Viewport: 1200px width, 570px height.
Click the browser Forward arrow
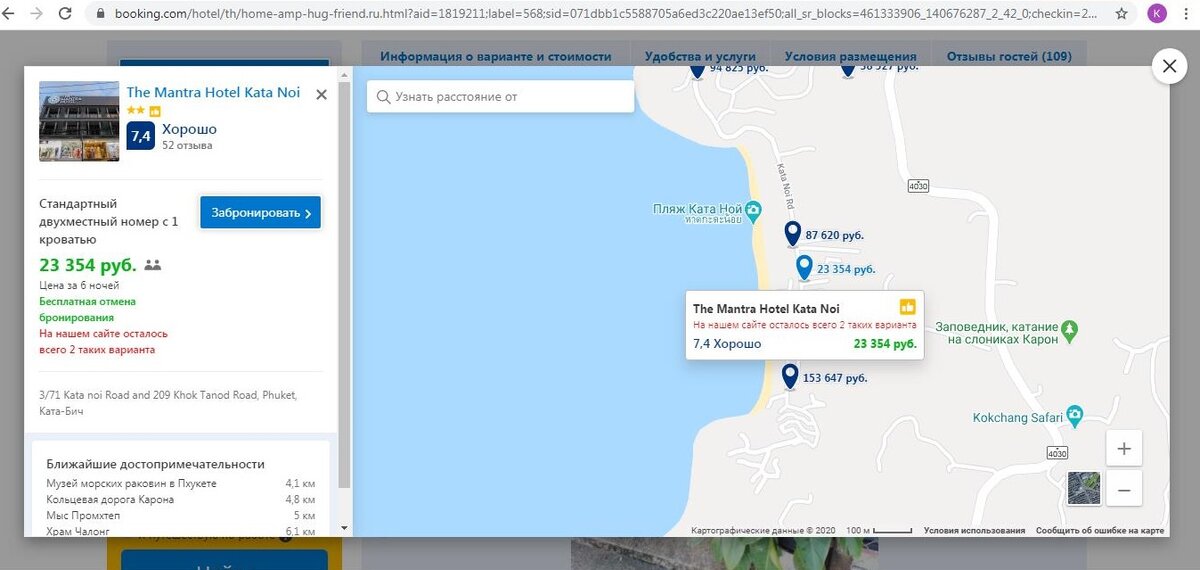pyautogui.click(x=37, y=14)
